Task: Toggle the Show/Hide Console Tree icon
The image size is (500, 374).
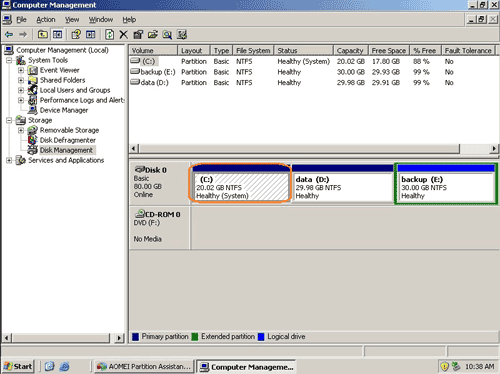Action: (57, 34)
